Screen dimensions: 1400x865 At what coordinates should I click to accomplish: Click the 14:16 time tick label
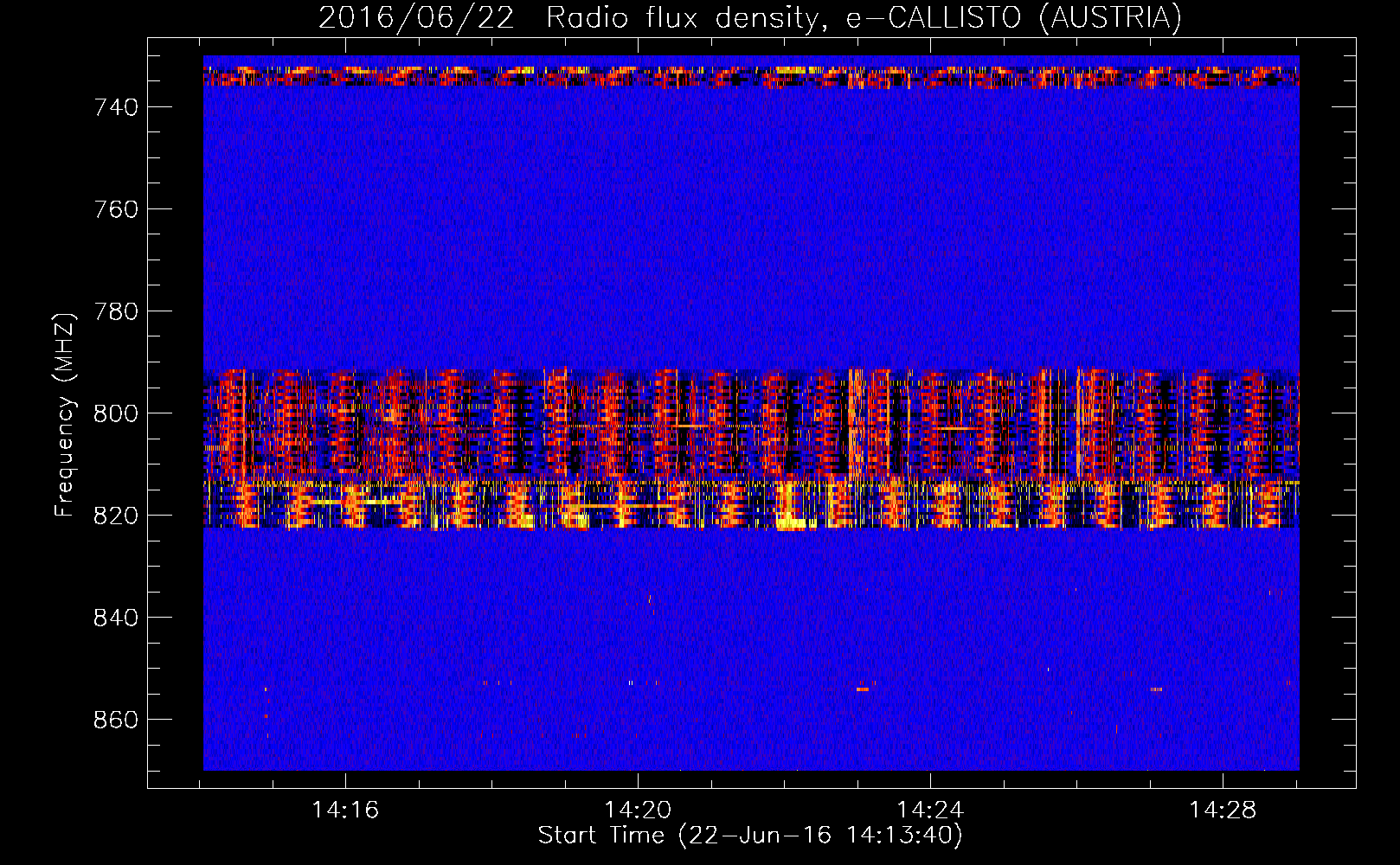click(345, 811)
